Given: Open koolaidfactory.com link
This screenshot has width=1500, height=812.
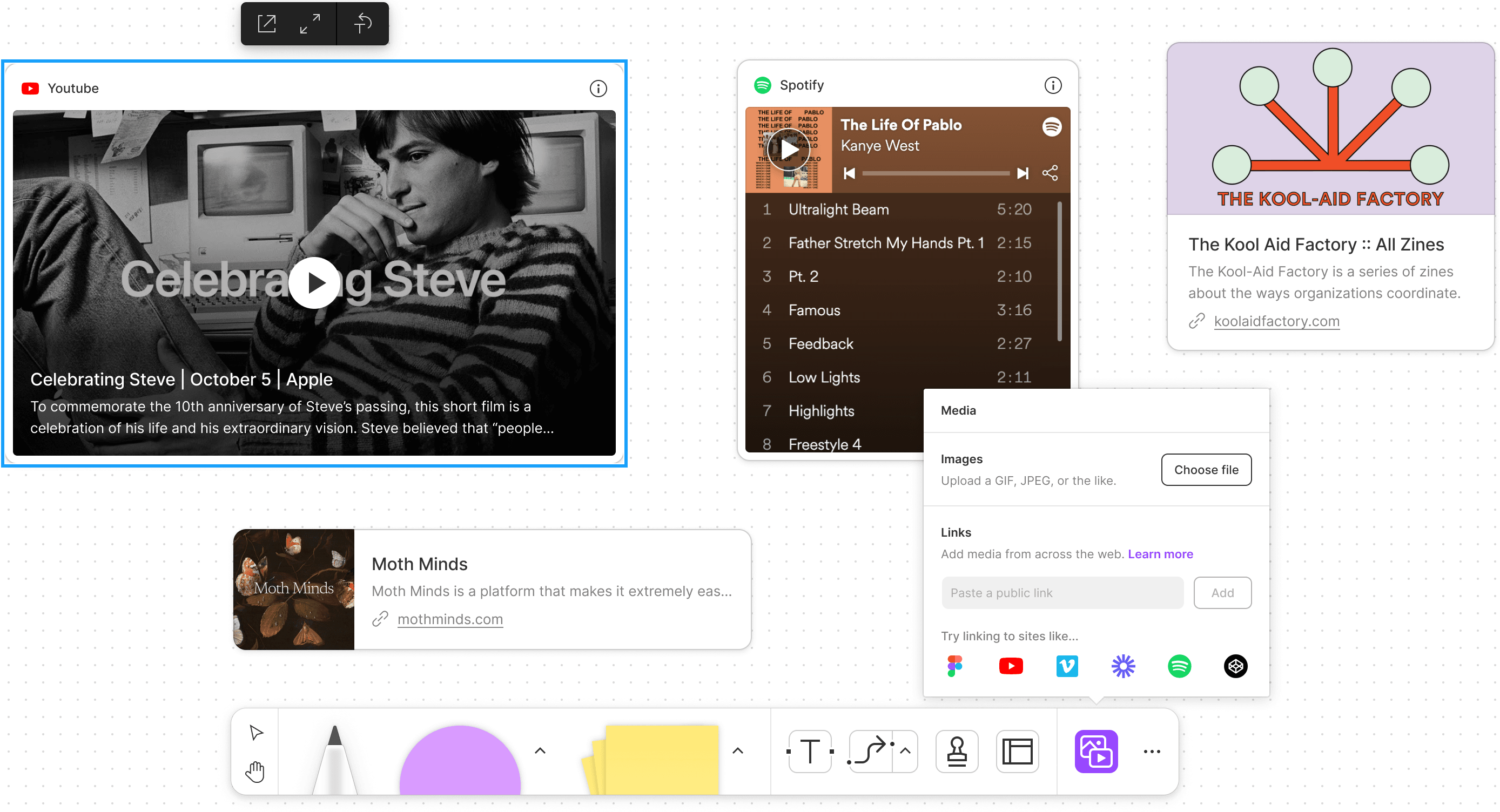Looking at the screenshot, I should point(1276,321).
